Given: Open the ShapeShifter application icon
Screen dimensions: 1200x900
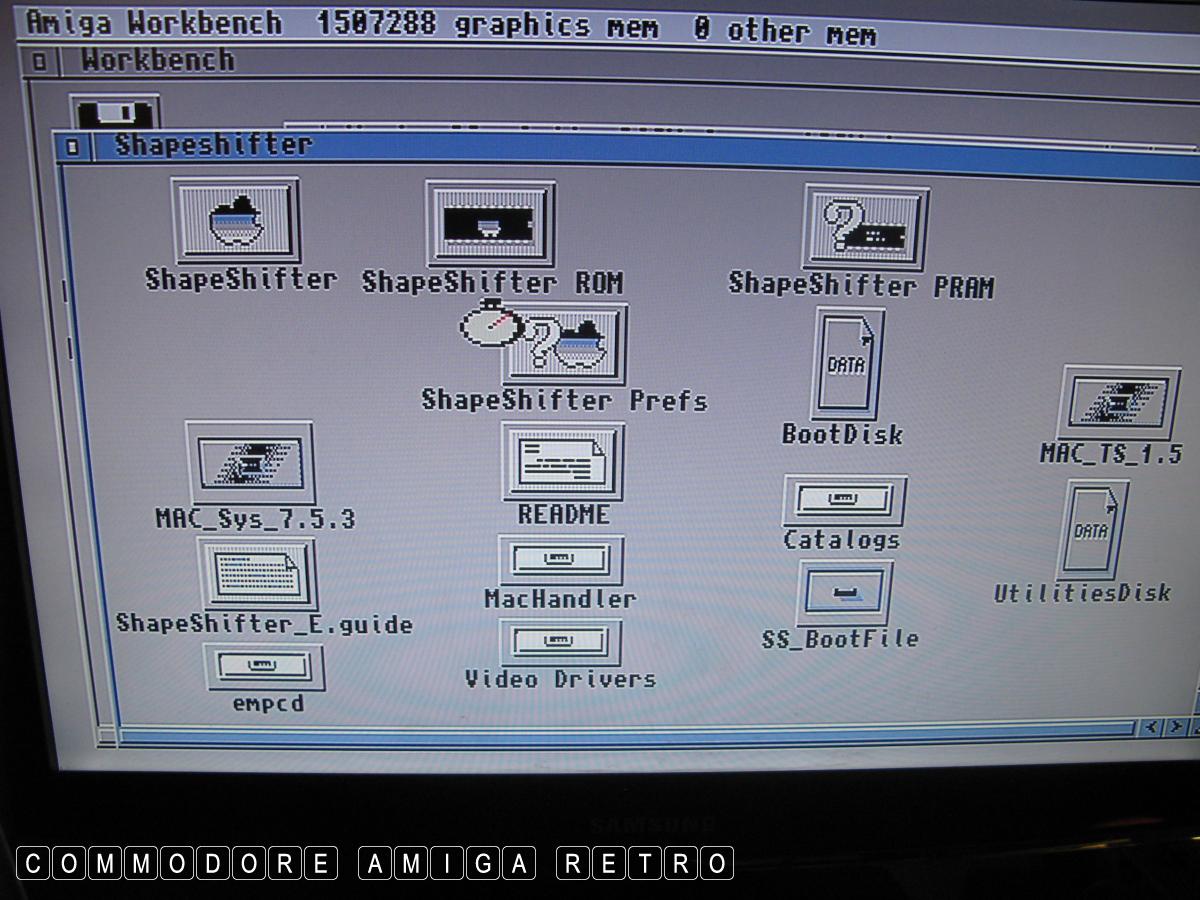Looking at the screenshot, I should (x=236, y=222).
